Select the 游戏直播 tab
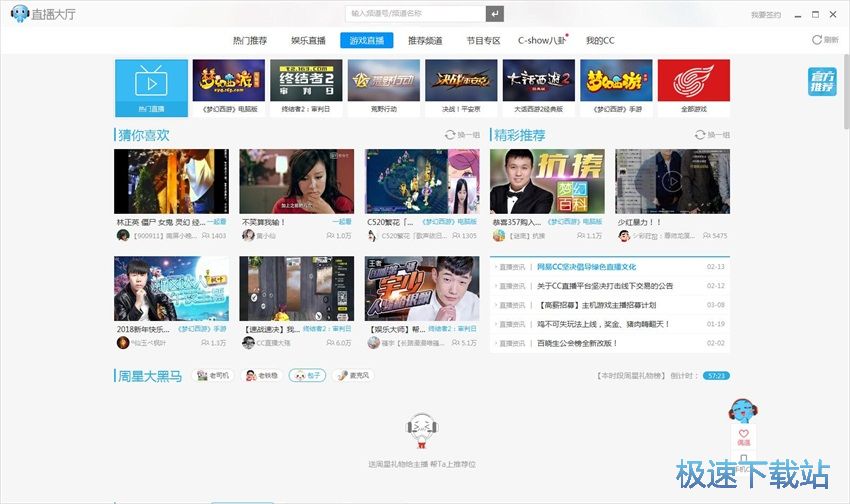Screen dimensions: 850x504 (367, 40)
